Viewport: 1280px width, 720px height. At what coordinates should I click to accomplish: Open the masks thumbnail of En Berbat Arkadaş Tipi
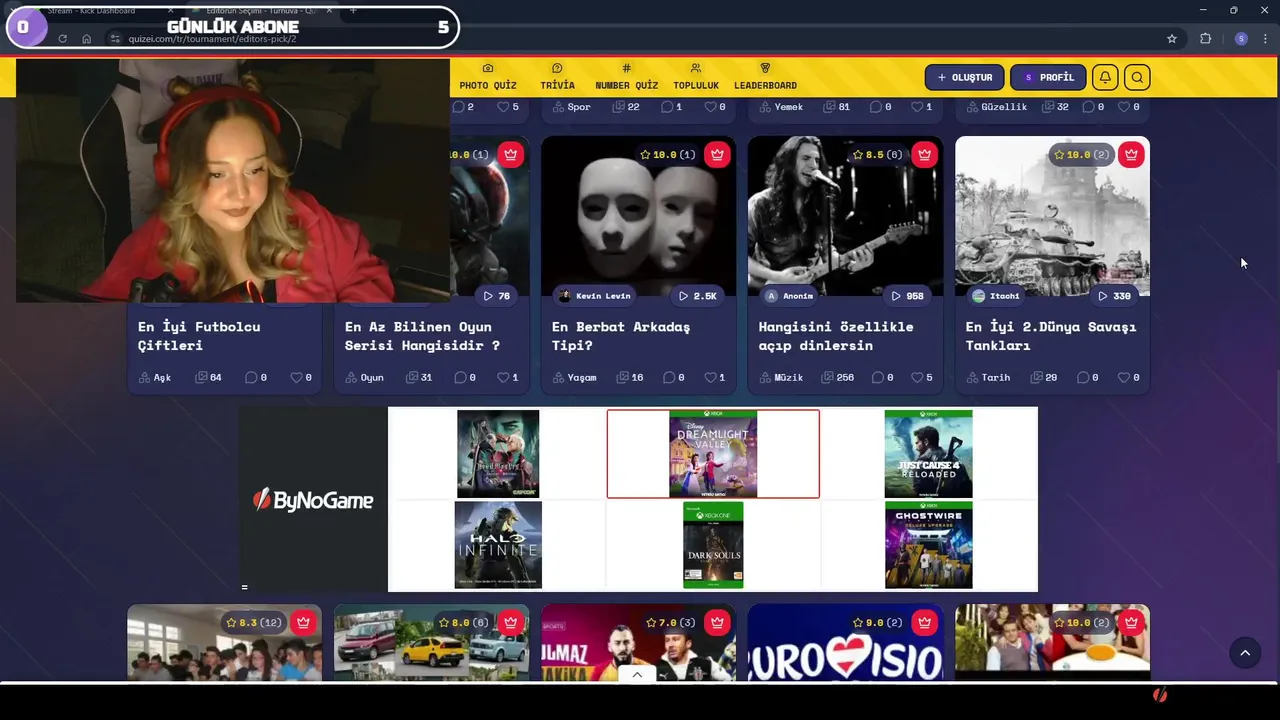point(638,216)
